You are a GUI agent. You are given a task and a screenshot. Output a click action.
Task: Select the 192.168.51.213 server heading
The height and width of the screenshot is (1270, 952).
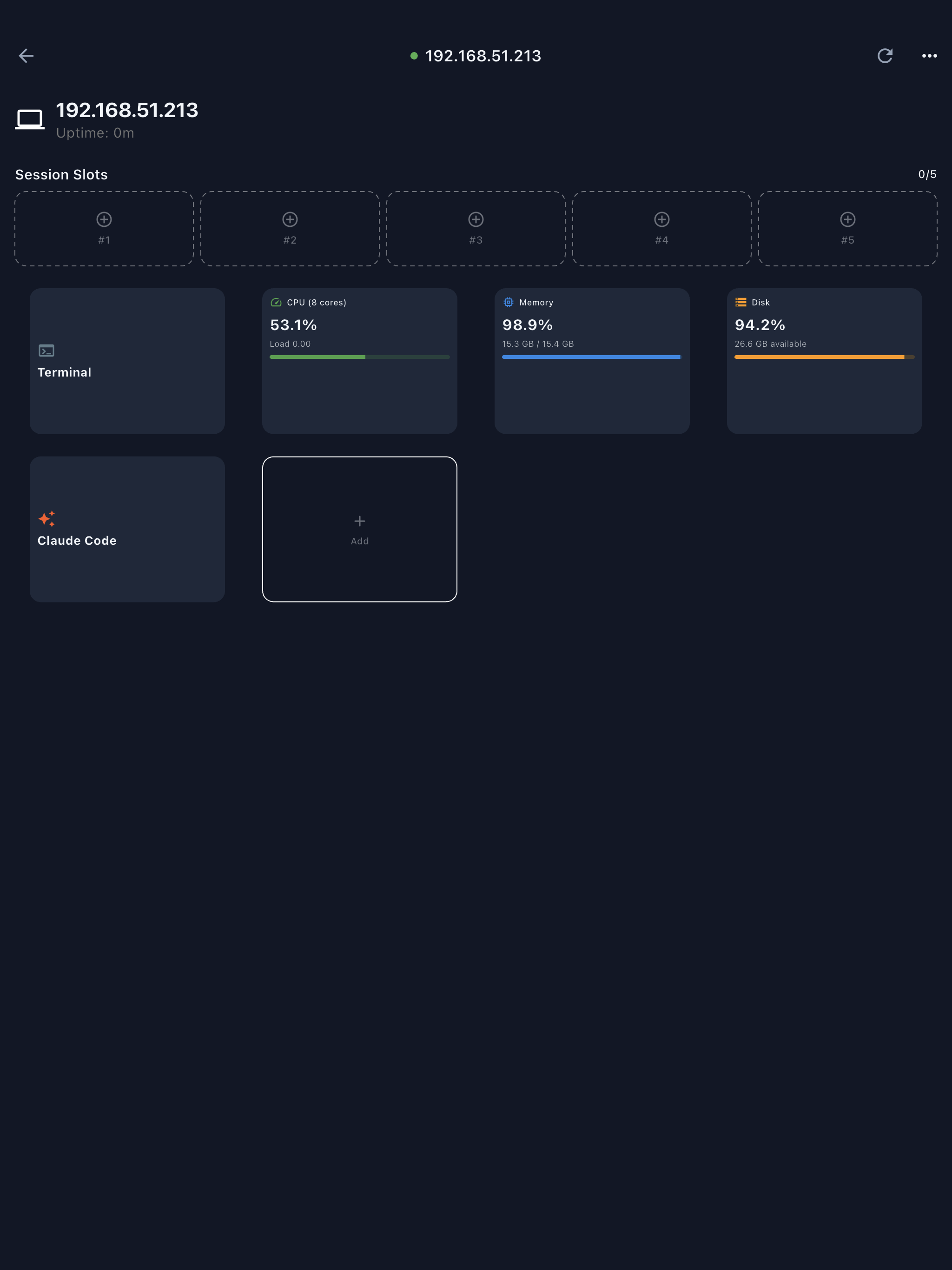tap(127, 110)
